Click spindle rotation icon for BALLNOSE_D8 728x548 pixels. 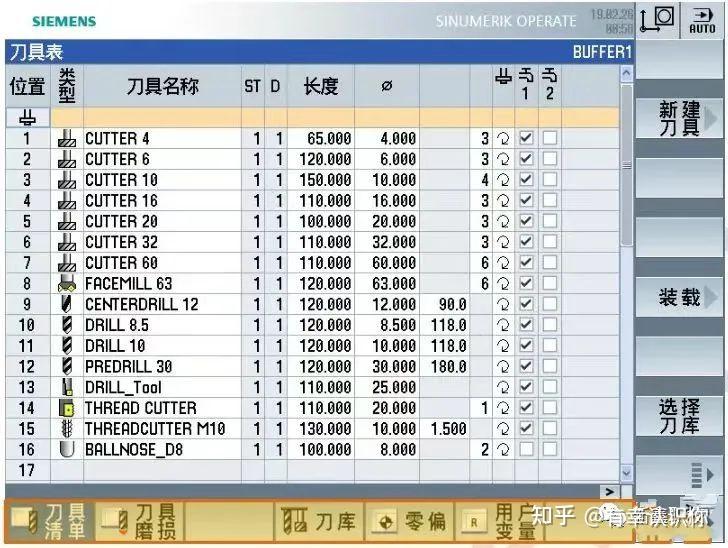tap(503, 449)
